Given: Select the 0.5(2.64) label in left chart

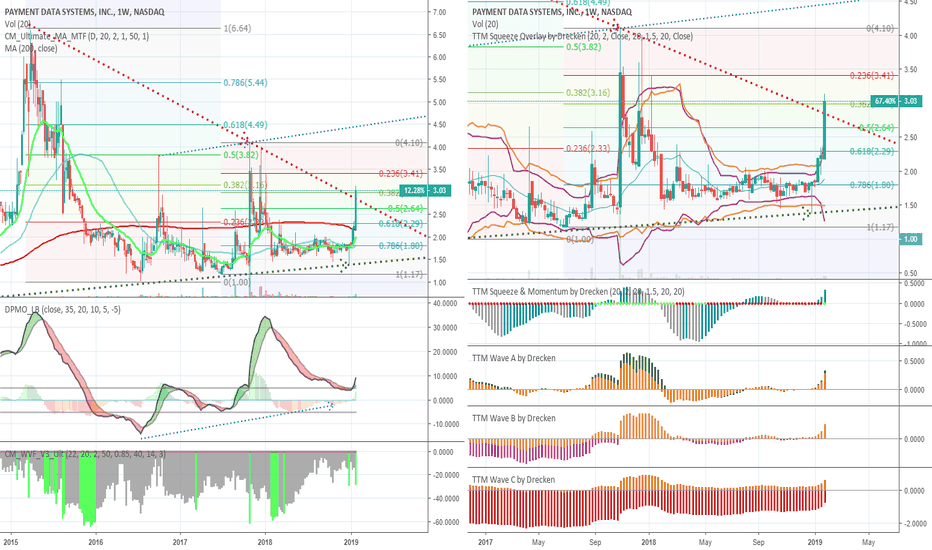Looking at the screenshot, I should point(405,208).
